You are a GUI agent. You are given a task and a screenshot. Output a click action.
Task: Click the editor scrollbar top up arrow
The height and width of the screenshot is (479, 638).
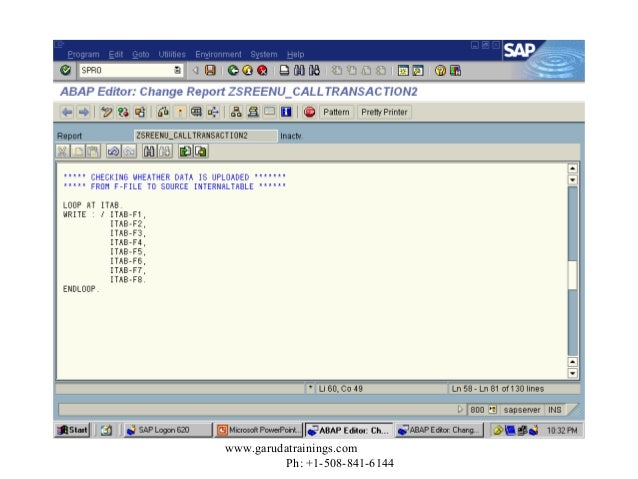572,168
